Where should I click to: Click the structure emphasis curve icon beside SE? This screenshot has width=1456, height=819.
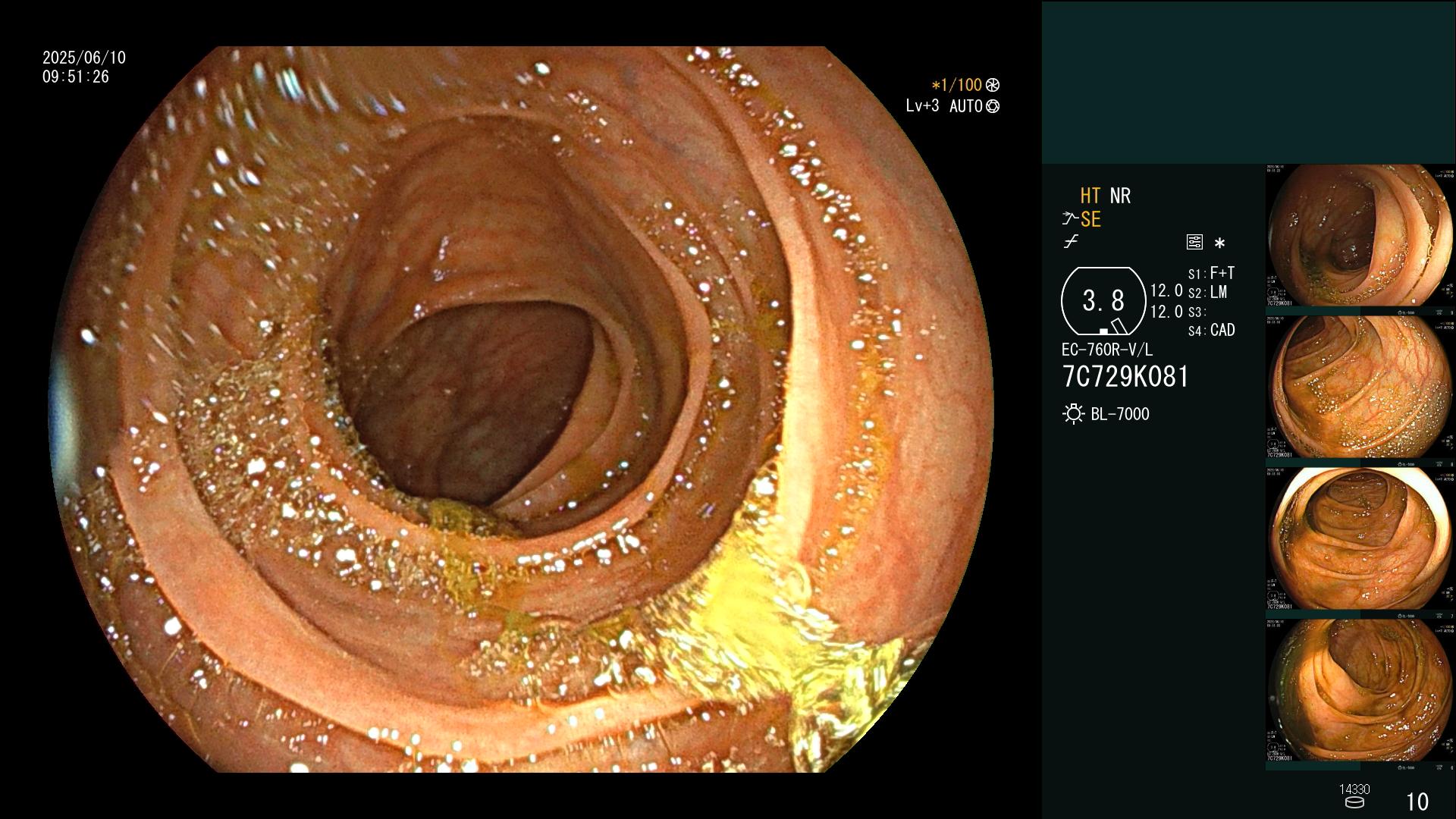pyautogui.click(x=1070, y=219)
